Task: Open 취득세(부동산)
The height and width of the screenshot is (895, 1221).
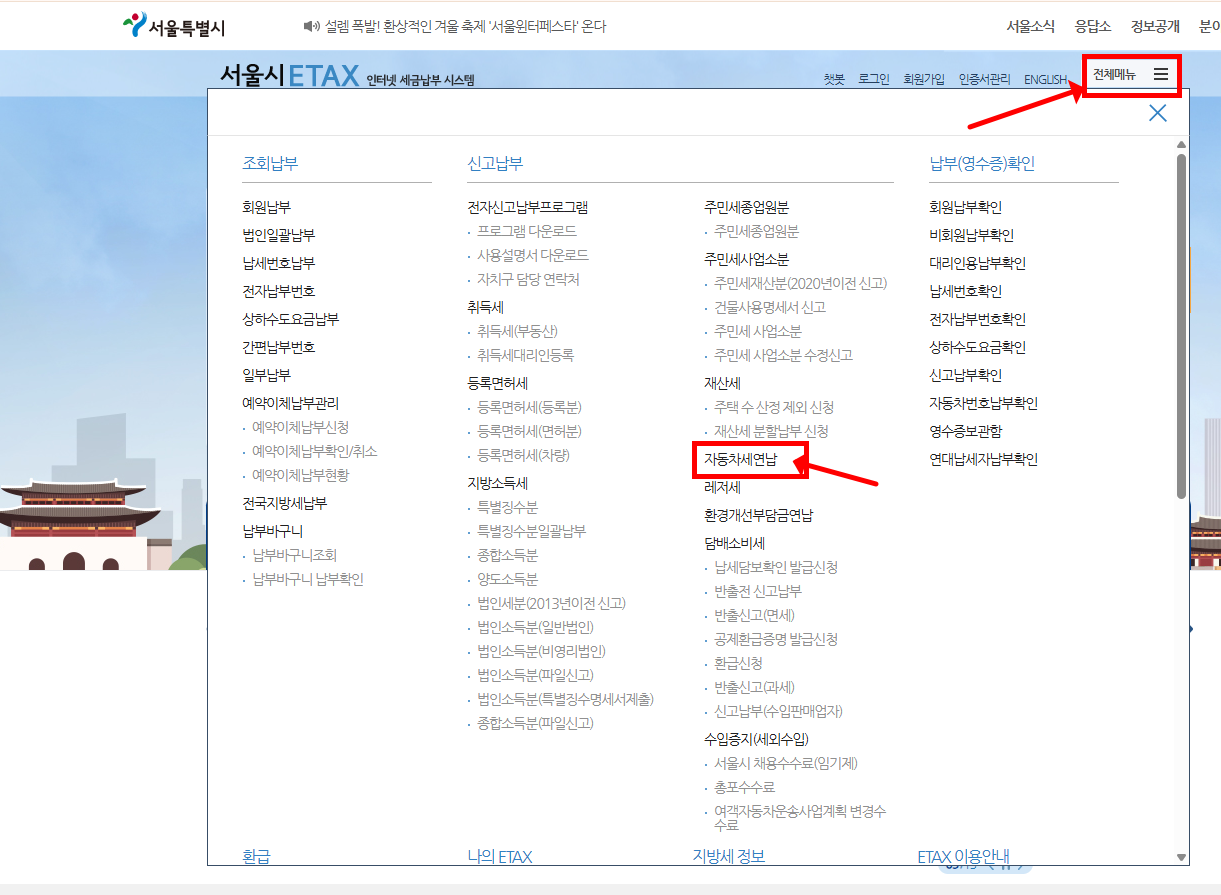Action: [x=517, y=331]
